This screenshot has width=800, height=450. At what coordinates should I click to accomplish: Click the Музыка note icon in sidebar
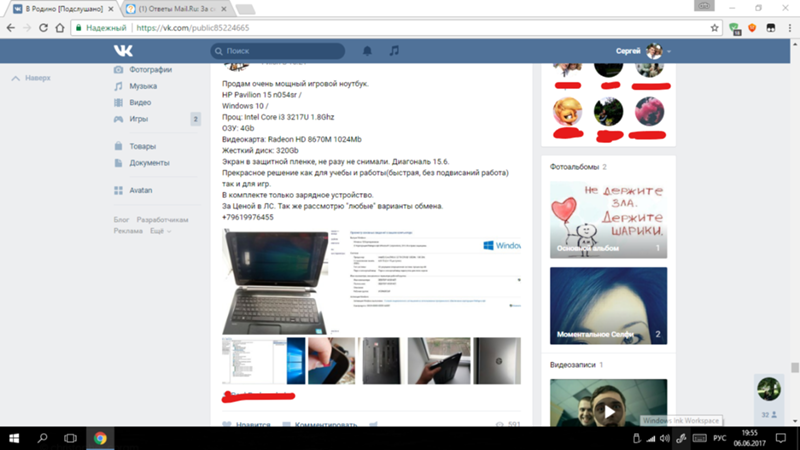coord(118,86)
